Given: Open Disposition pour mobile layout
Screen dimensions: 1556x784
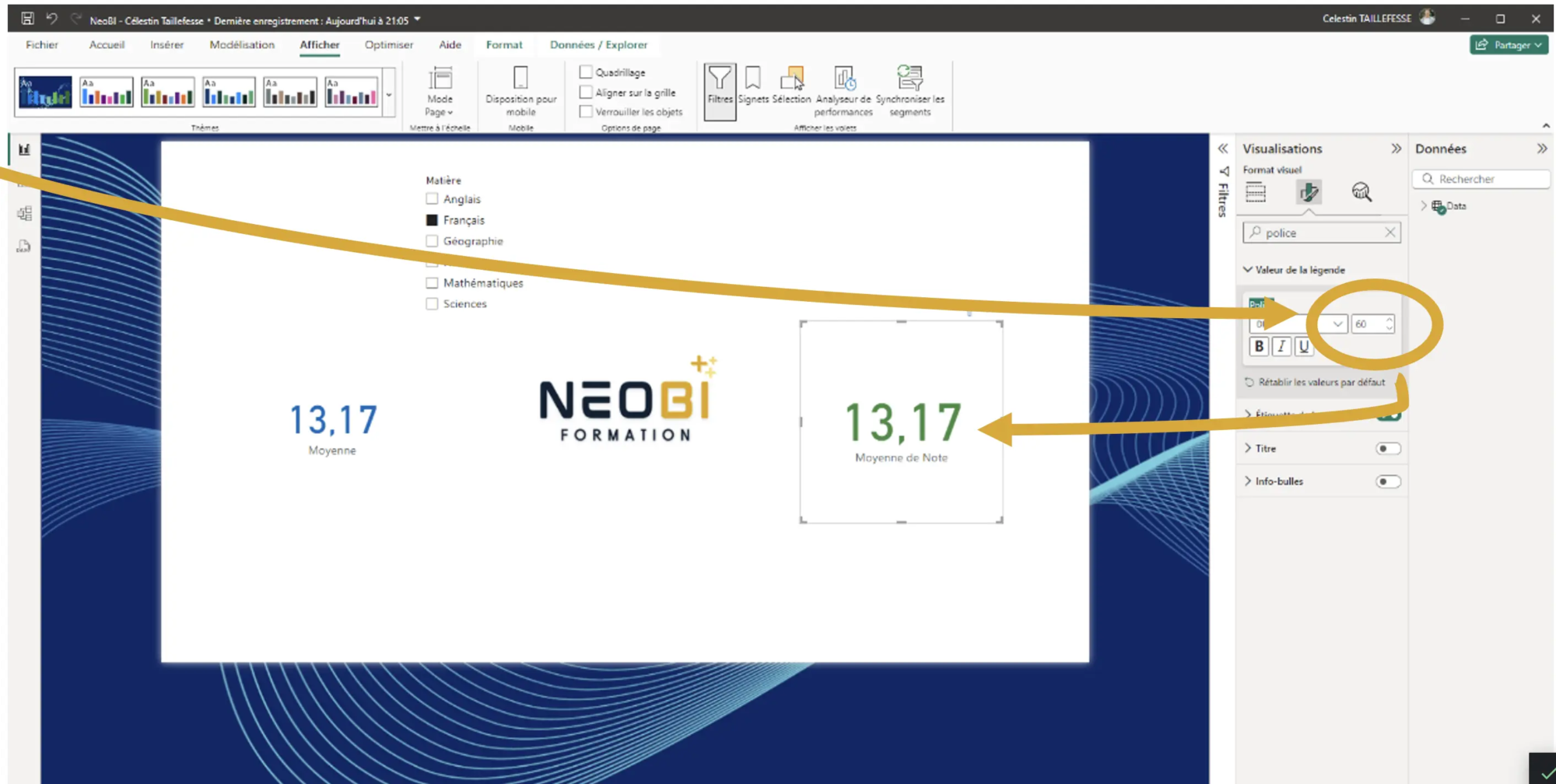Looking at the screenshot, I should pyautogui.click(x=520, y=92).
